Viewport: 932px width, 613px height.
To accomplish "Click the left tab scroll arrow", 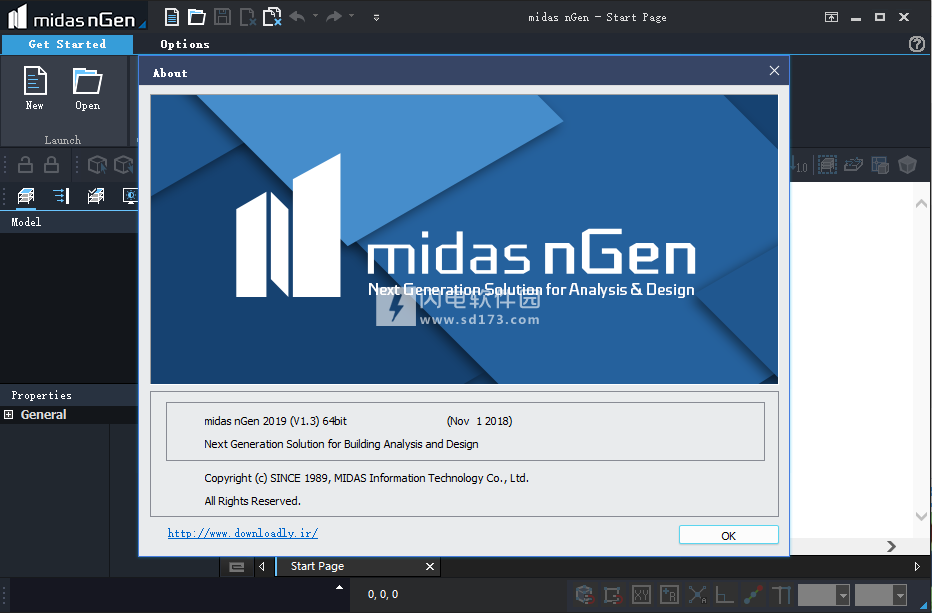I will [262, 567].
